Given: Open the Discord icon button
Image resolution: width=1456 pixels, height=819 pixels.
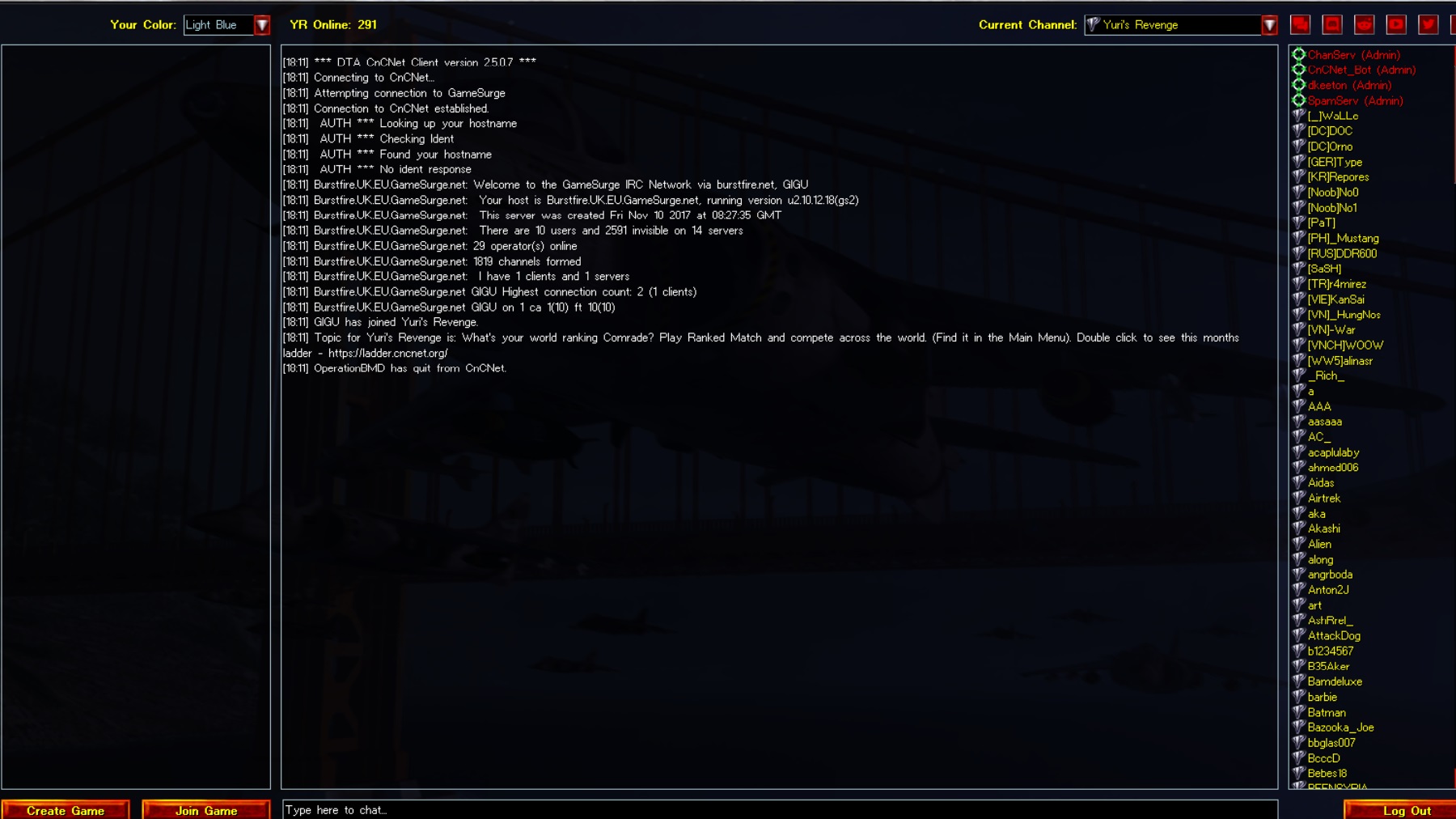Looking at the screenshot, I should pos(1332,25).
